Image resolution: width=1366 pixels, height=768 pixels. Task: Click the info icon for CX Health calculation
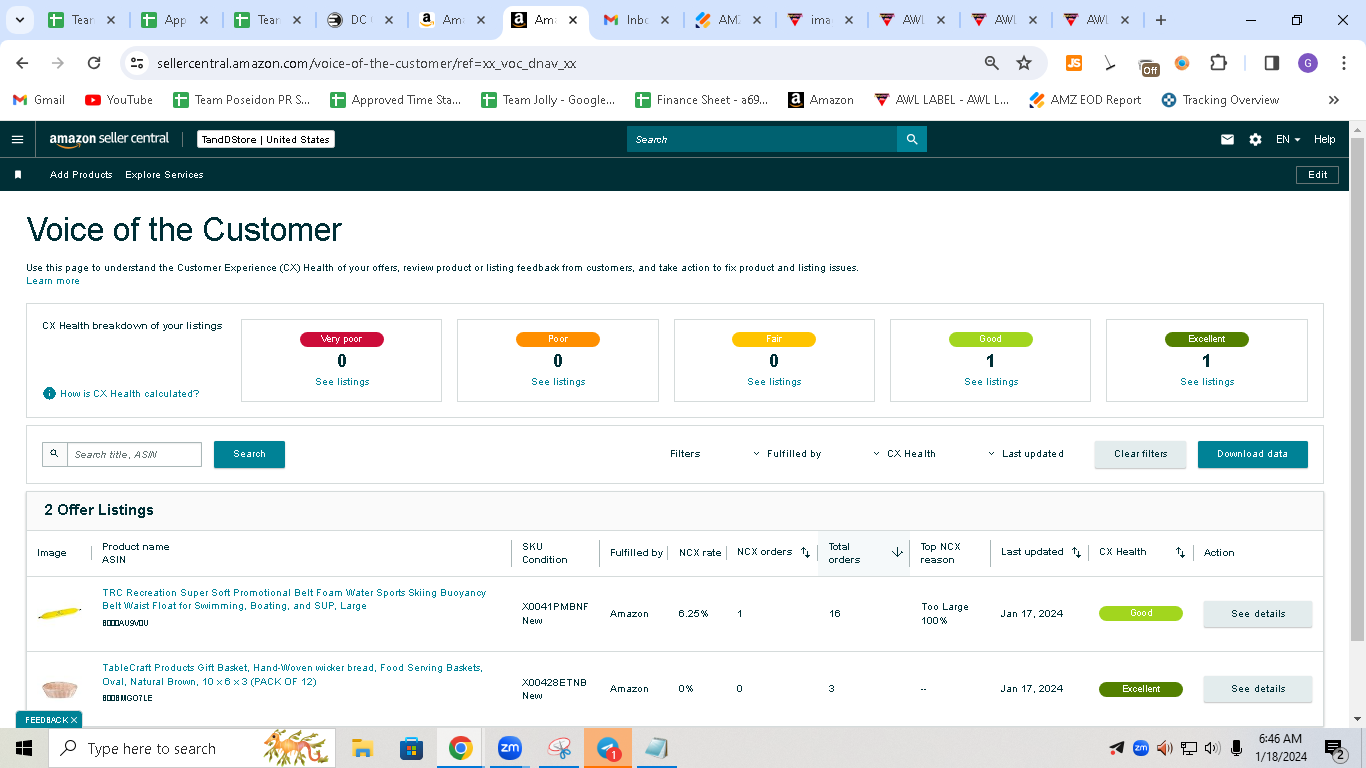49,394
